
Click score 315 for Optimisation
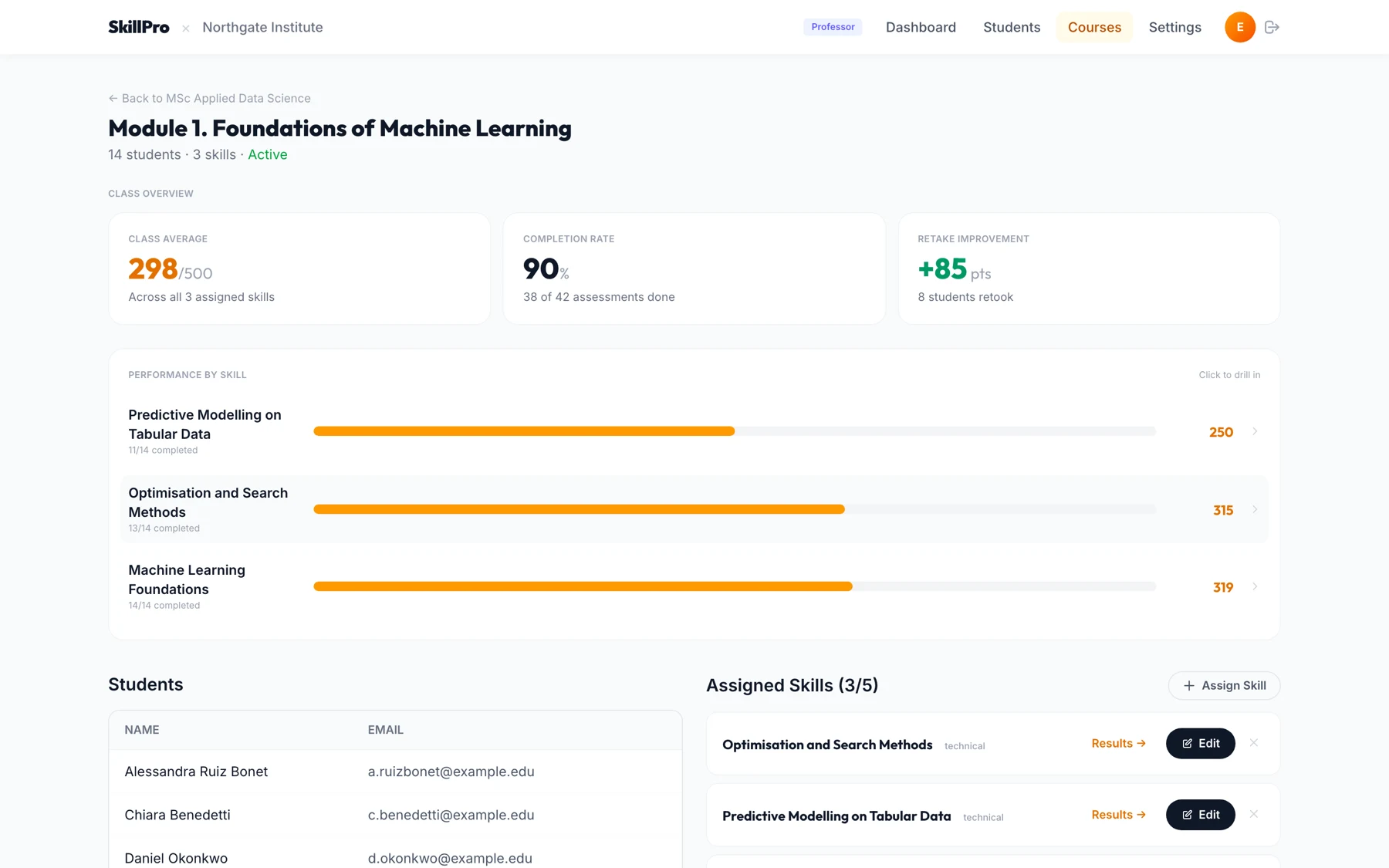1222,510
